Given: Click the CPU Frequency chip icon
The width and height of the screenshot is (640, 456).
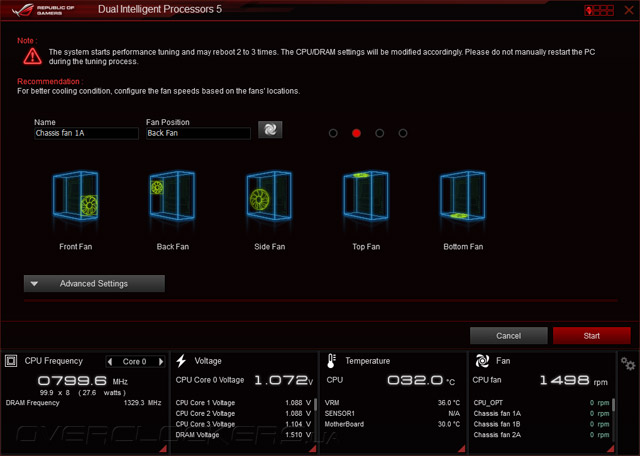Looking at the screenshot, I should tap(11, 361).
